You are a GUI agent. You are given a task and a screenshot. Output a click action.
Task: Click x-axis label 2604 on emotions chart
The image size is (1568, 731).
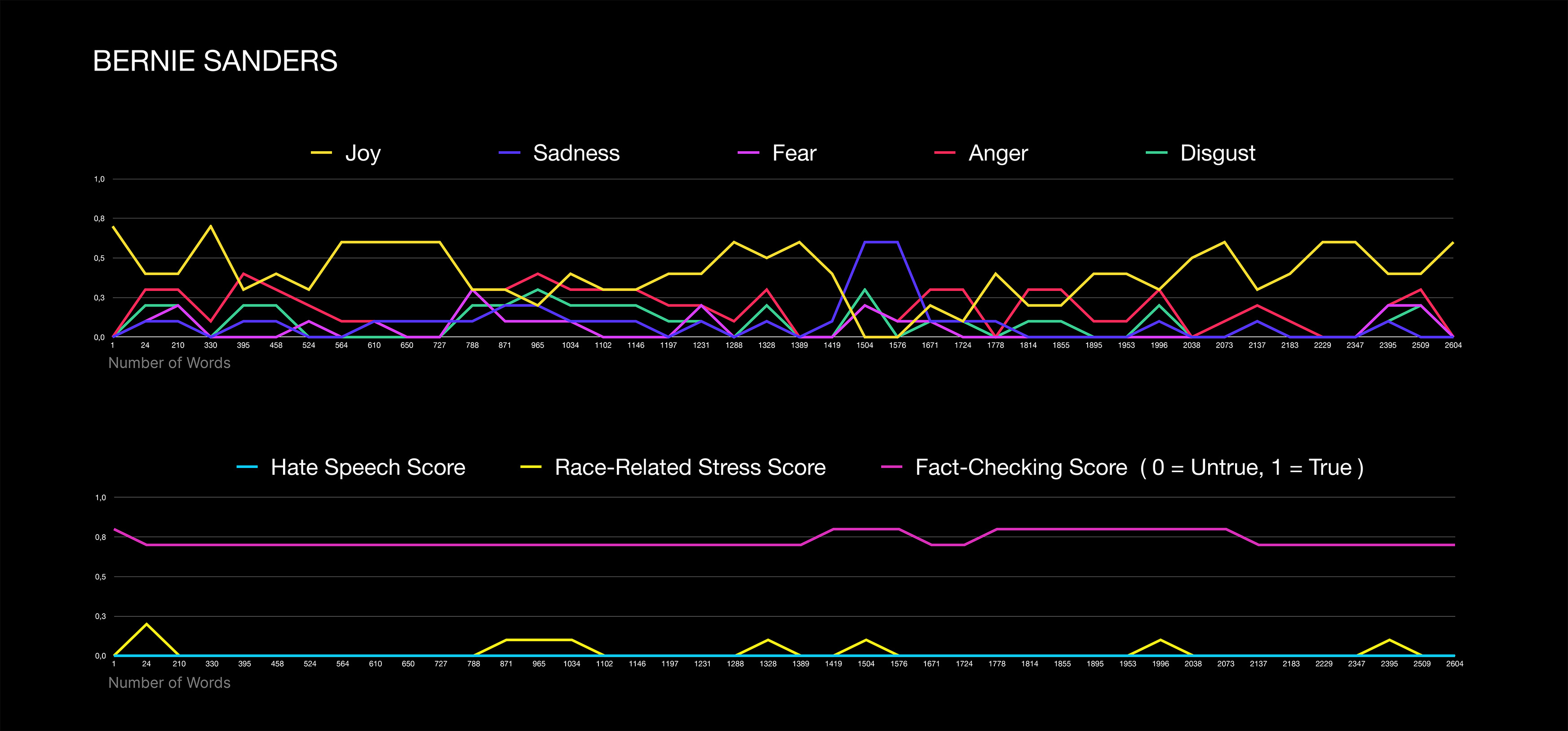[1453, 345]
